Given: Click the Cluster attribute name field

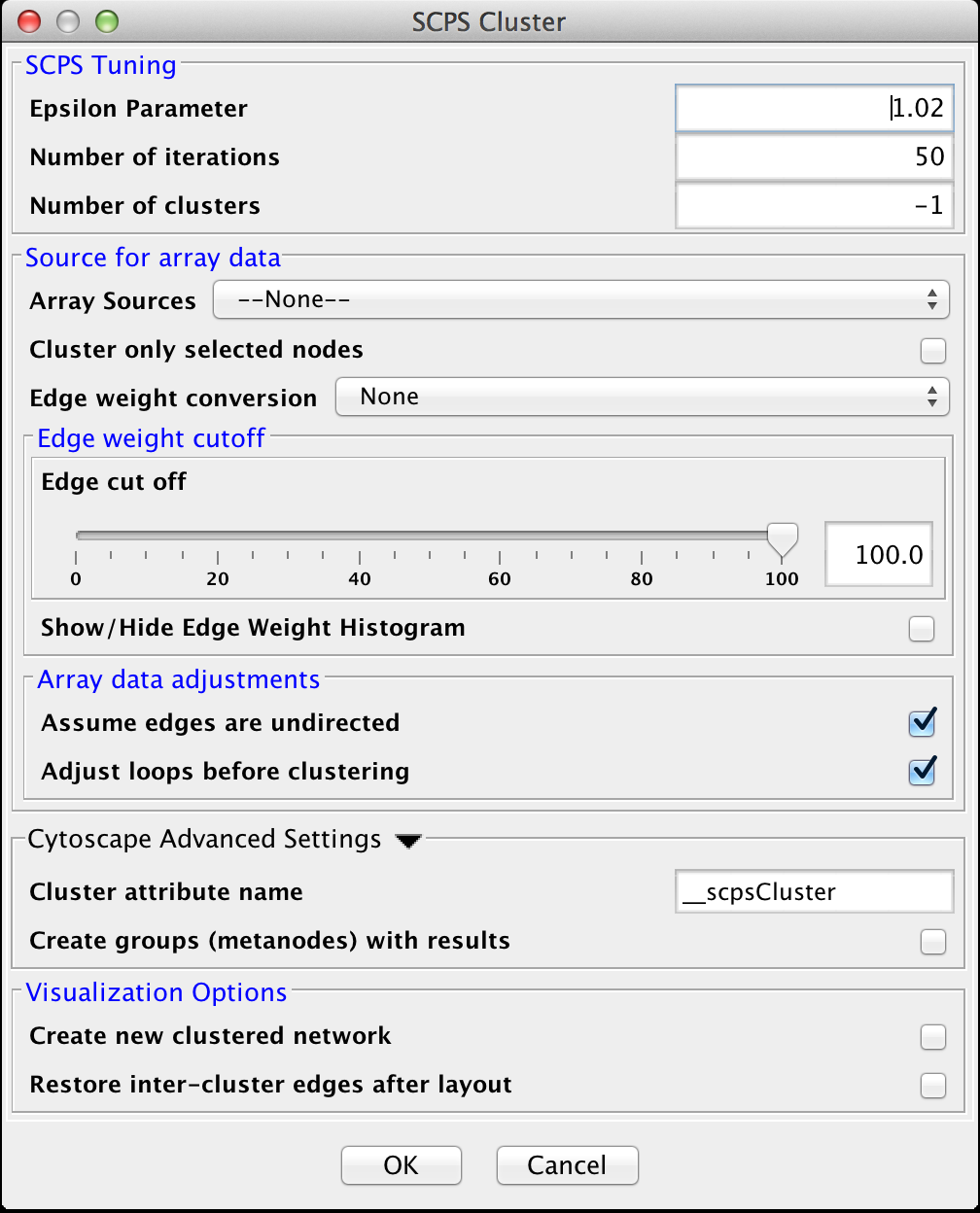Looking at the screenshot, I should tap(813, 892).
